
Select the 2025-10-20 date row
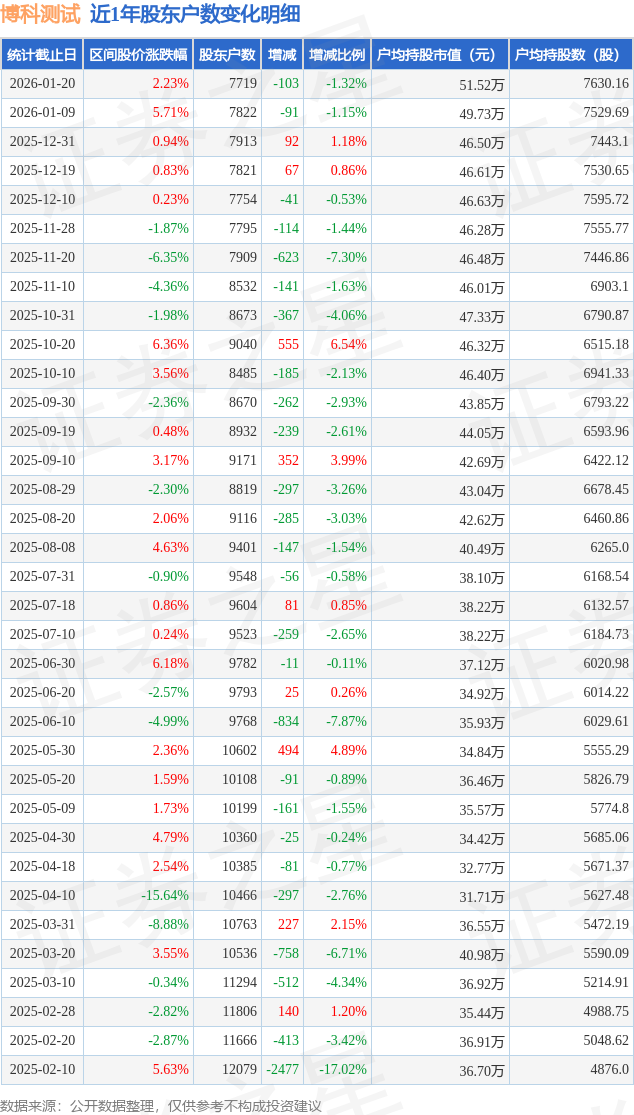click(41, 345)
